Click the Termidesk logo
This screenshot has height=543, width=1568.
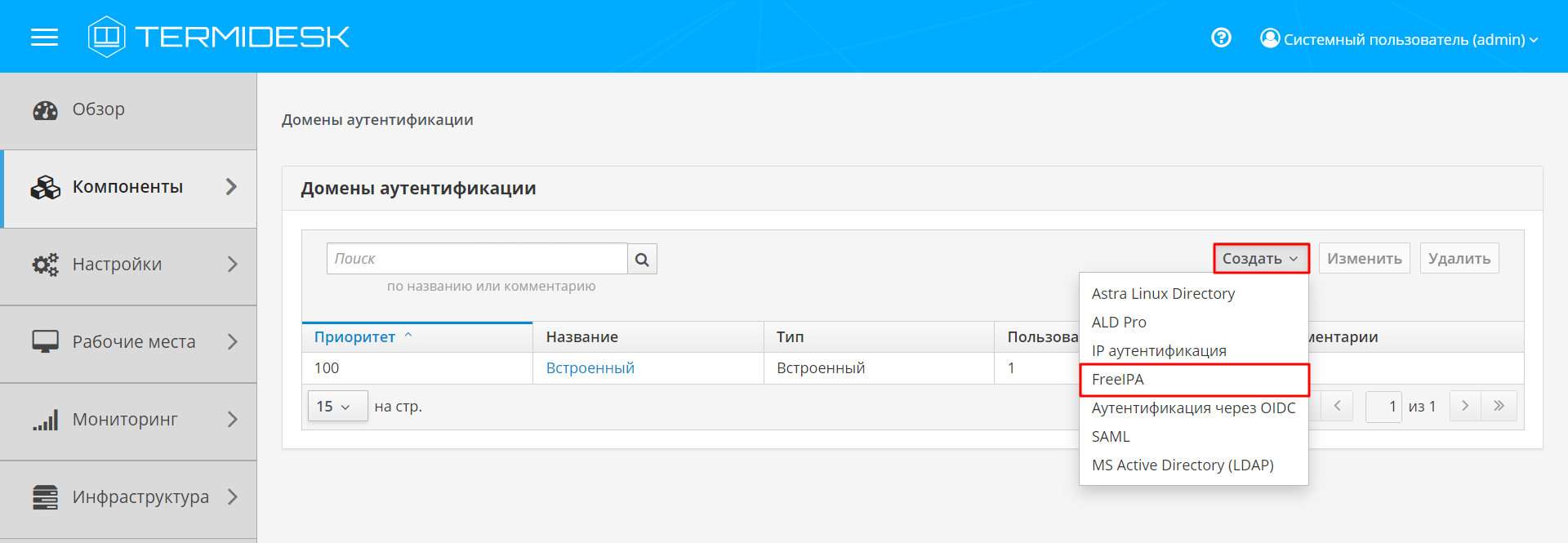click(x=219, y=37)
